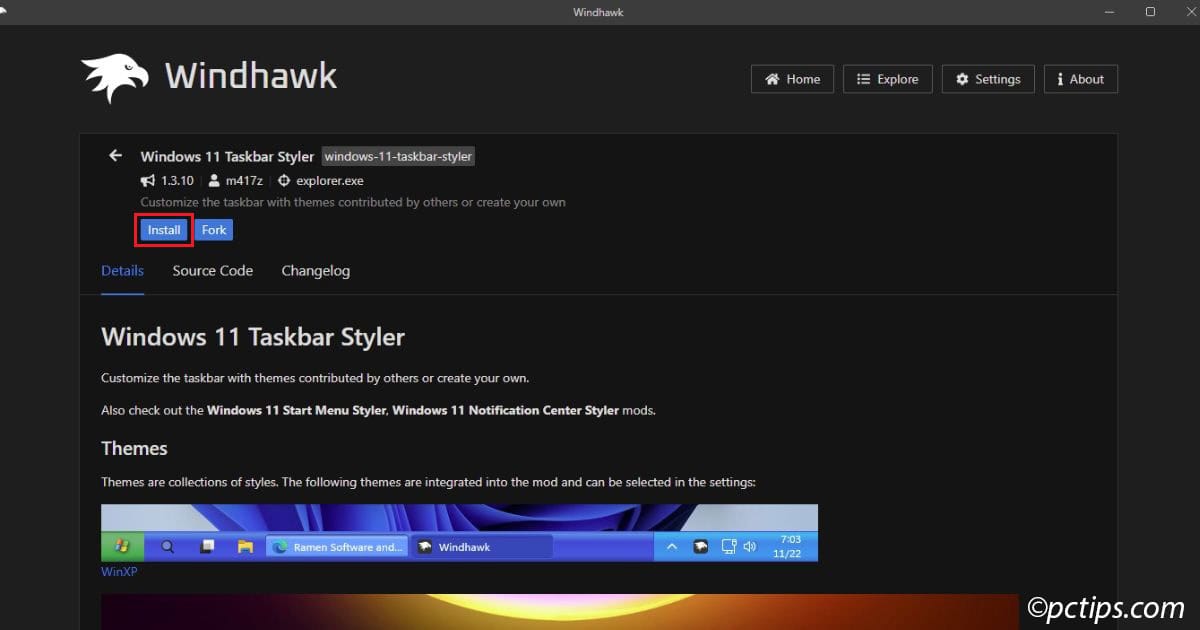Click the crosshair icon beside explorer.exe
Screen dimensions: 1200x630
point(284,181)
